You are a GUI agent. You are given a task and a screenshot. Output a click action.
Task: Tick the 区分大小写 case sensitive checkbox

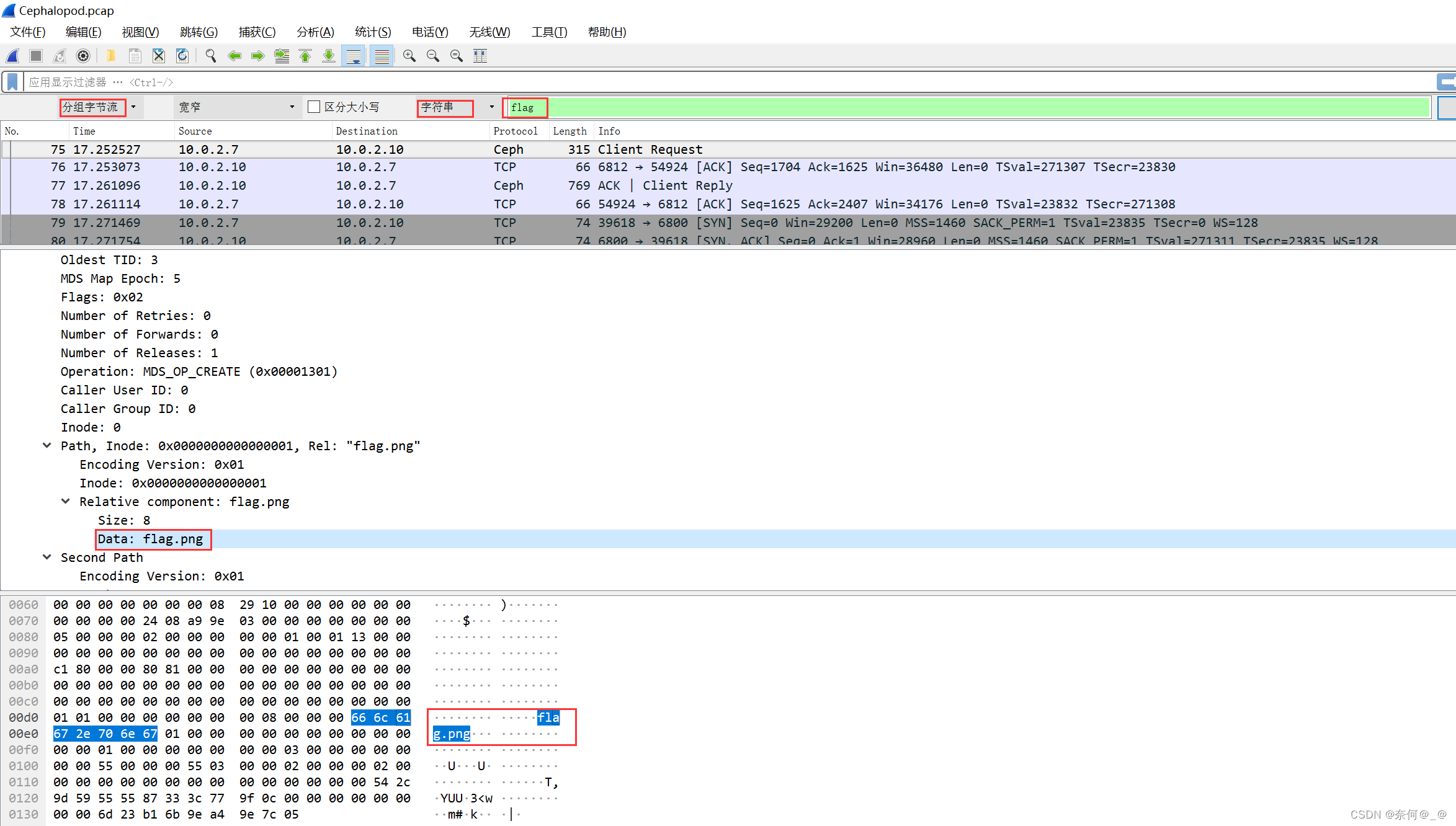tap(314, 107)
